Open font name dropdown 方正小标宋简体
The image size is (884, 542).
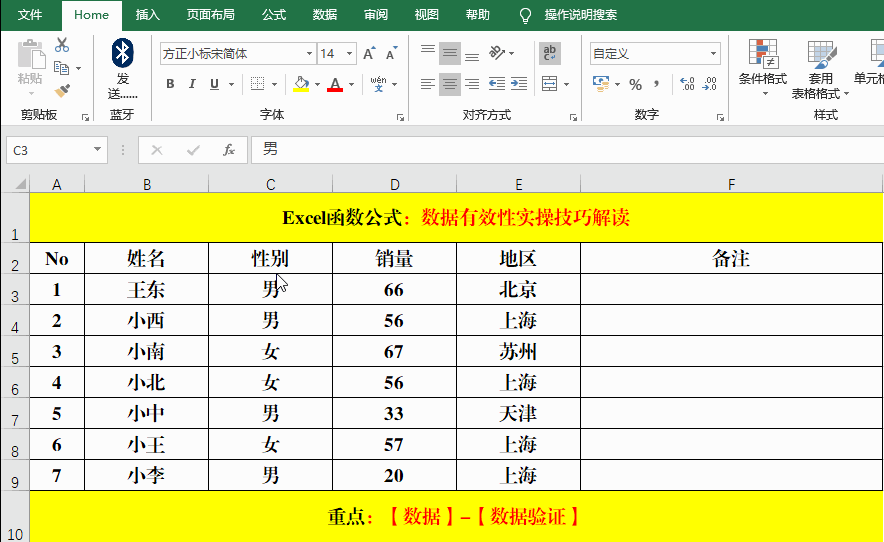pos(310,54)
